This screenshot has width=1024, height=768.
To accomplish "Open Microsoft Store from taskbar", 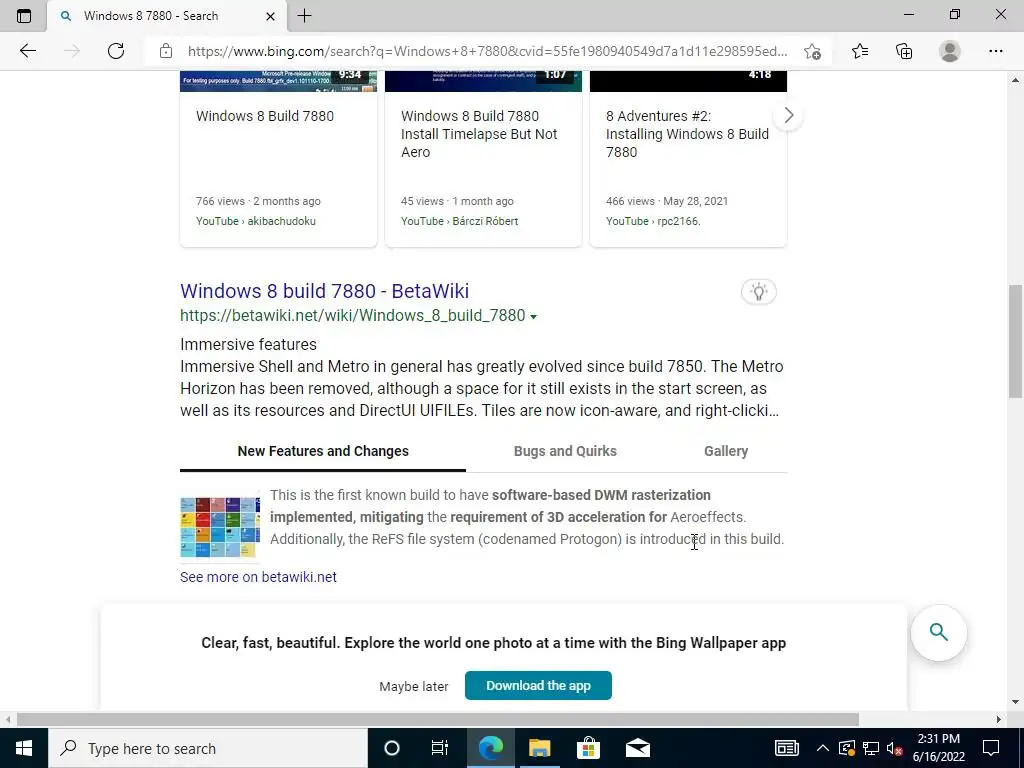I will [588, 748].
